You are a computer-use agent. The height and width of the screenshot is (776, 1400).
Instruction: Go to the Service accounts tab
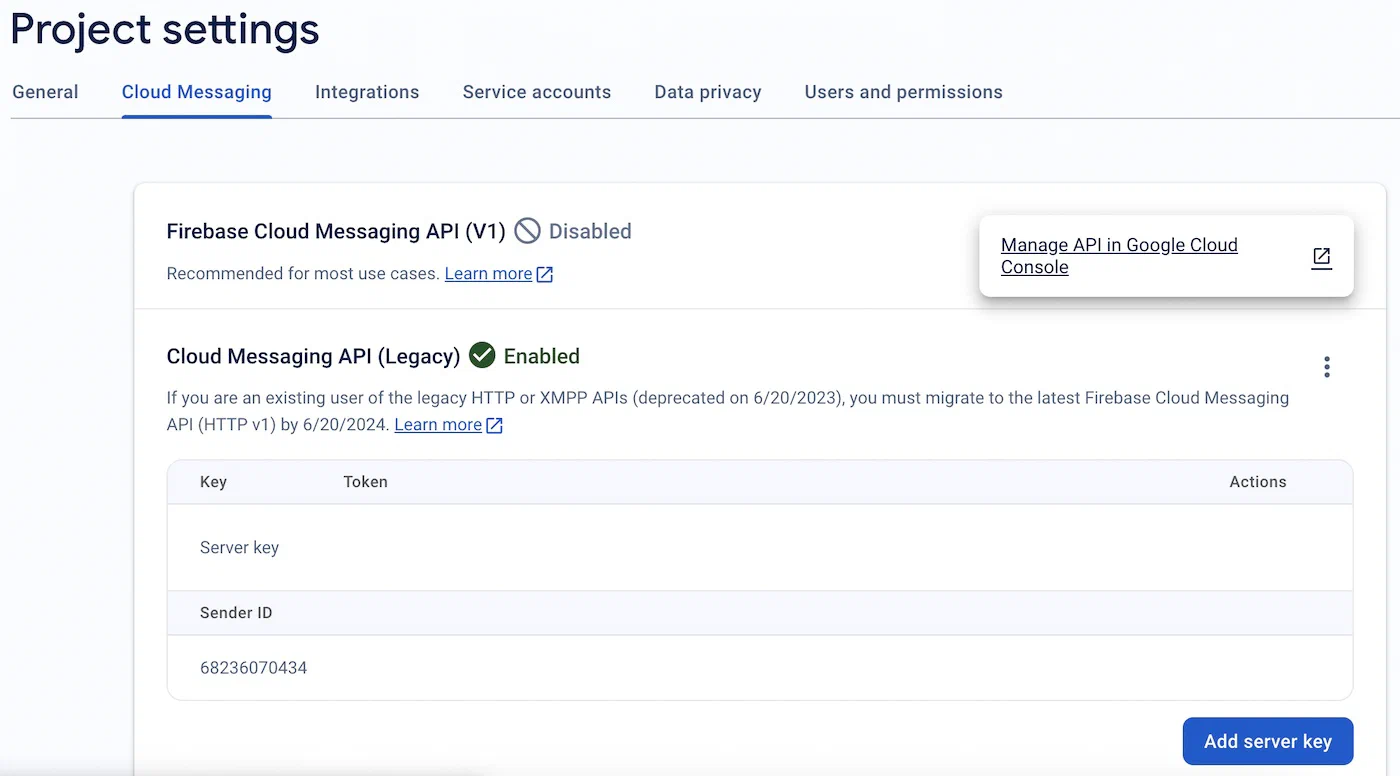[536, 92]
